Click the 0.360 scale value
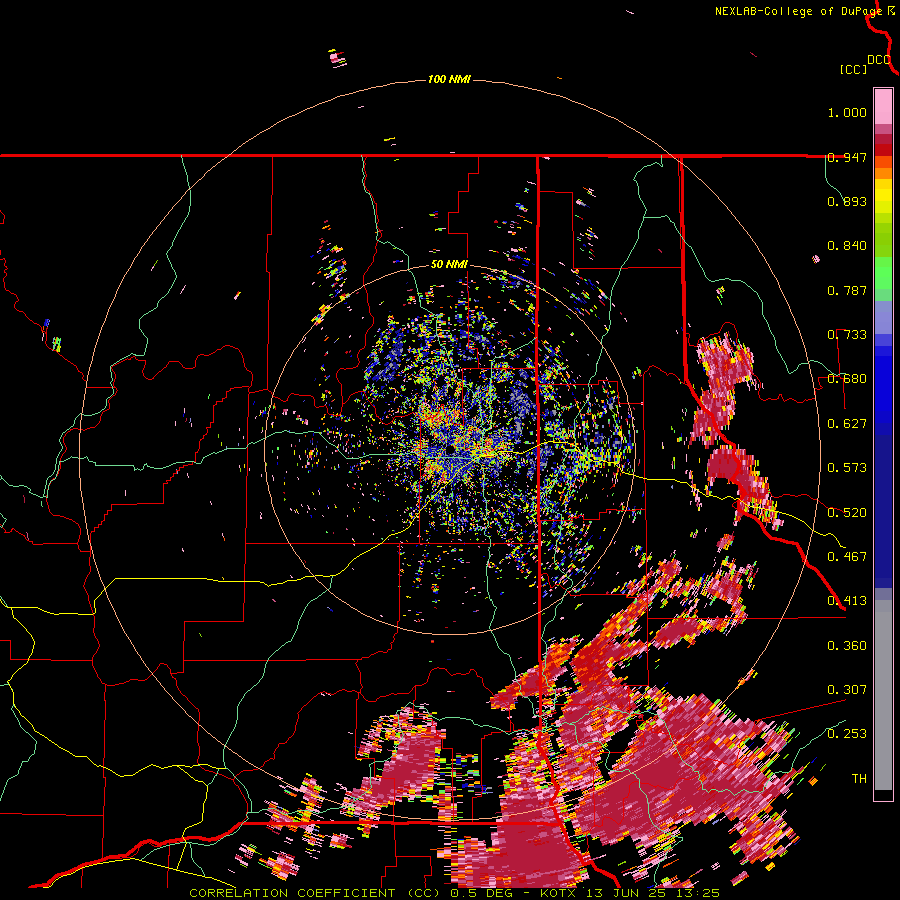 tap(847, 646)
